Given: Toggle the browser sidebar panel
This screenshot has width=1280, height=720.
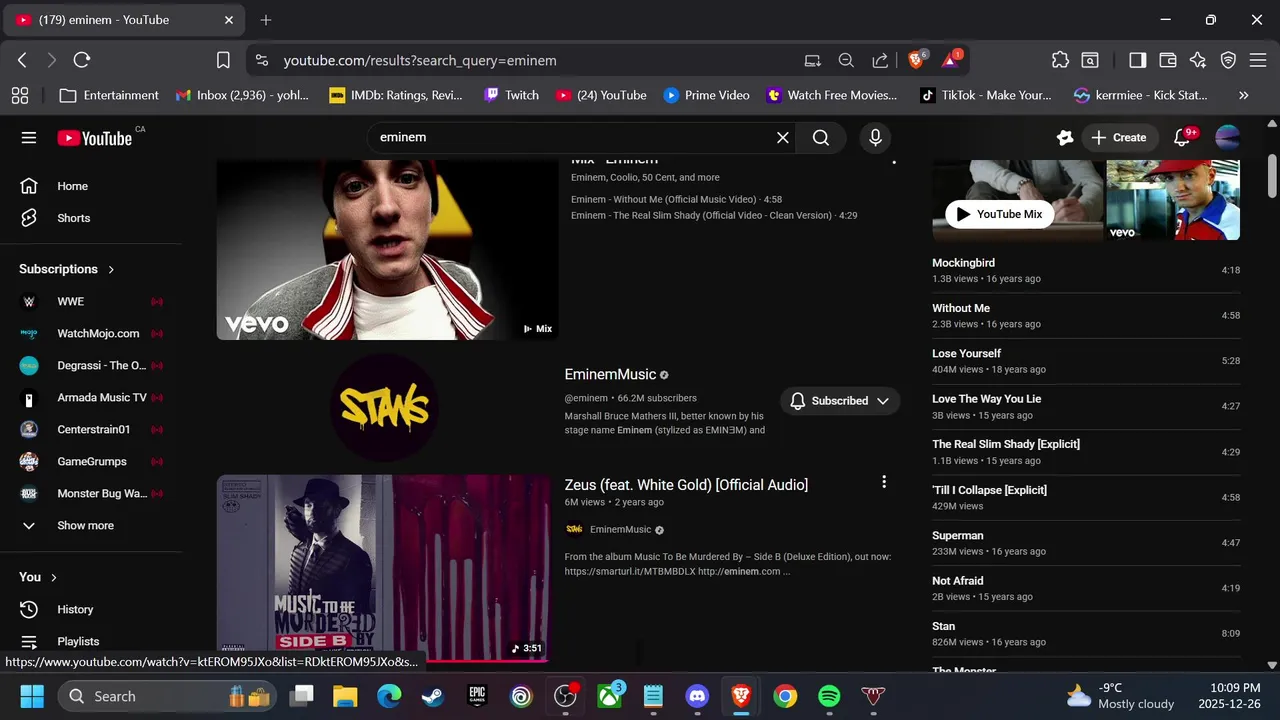Looking at the screenshot, I should coord(1137,60).
